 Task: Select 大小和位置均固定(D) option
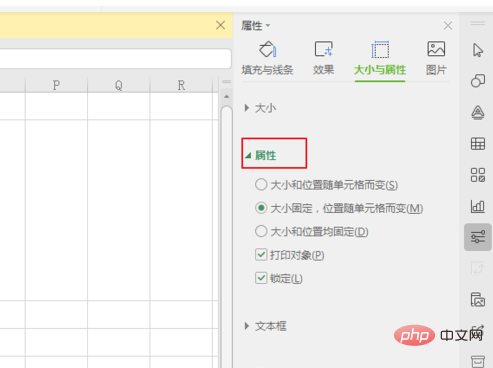coord(312,231)
